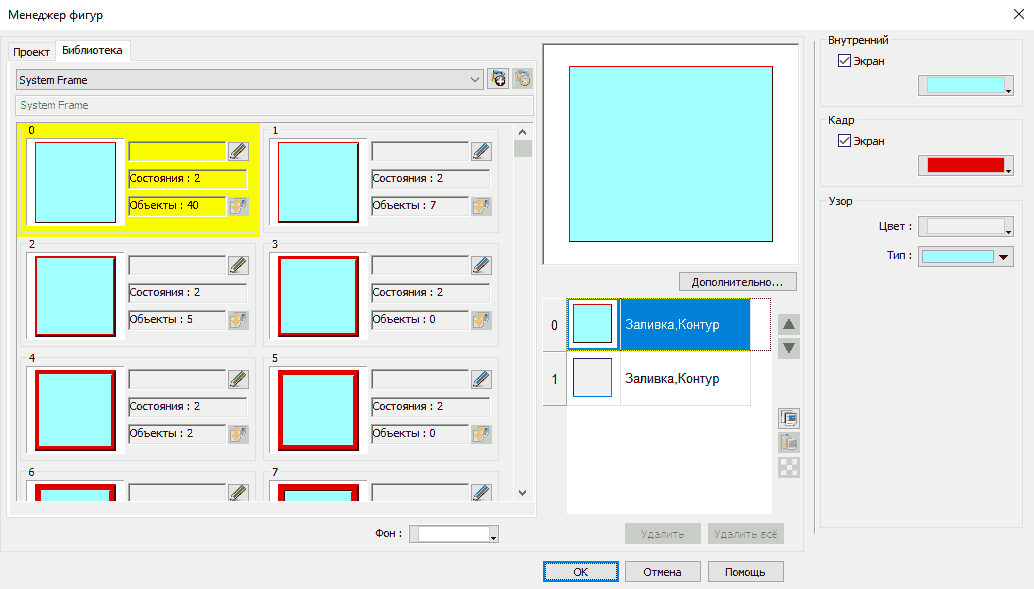Click the pencil edit icon for shape 7

click(x=481, y=492)
